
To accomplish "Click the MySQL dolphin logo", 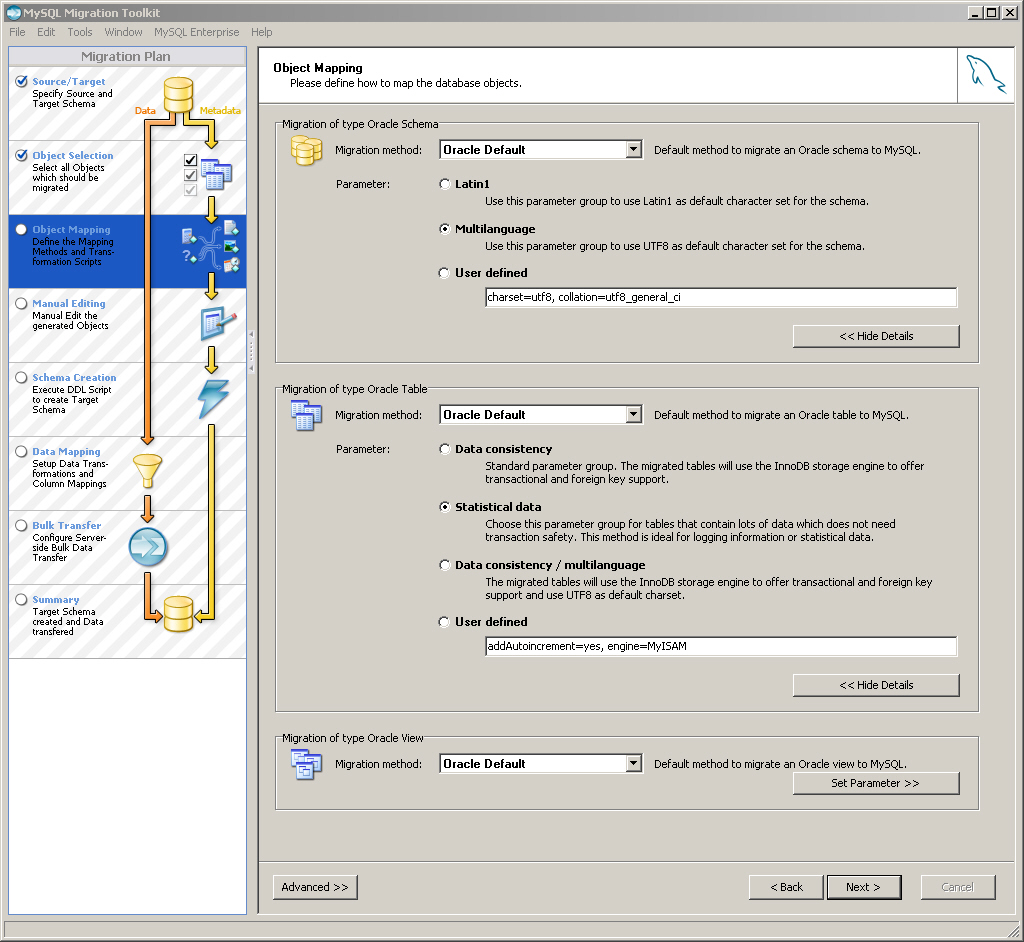I will (x=985, y=75).
